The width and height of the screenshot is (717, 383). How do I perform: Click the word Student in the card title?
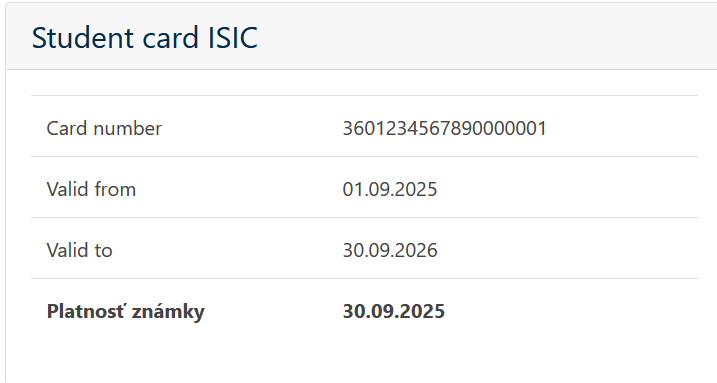tap(83, 37)
